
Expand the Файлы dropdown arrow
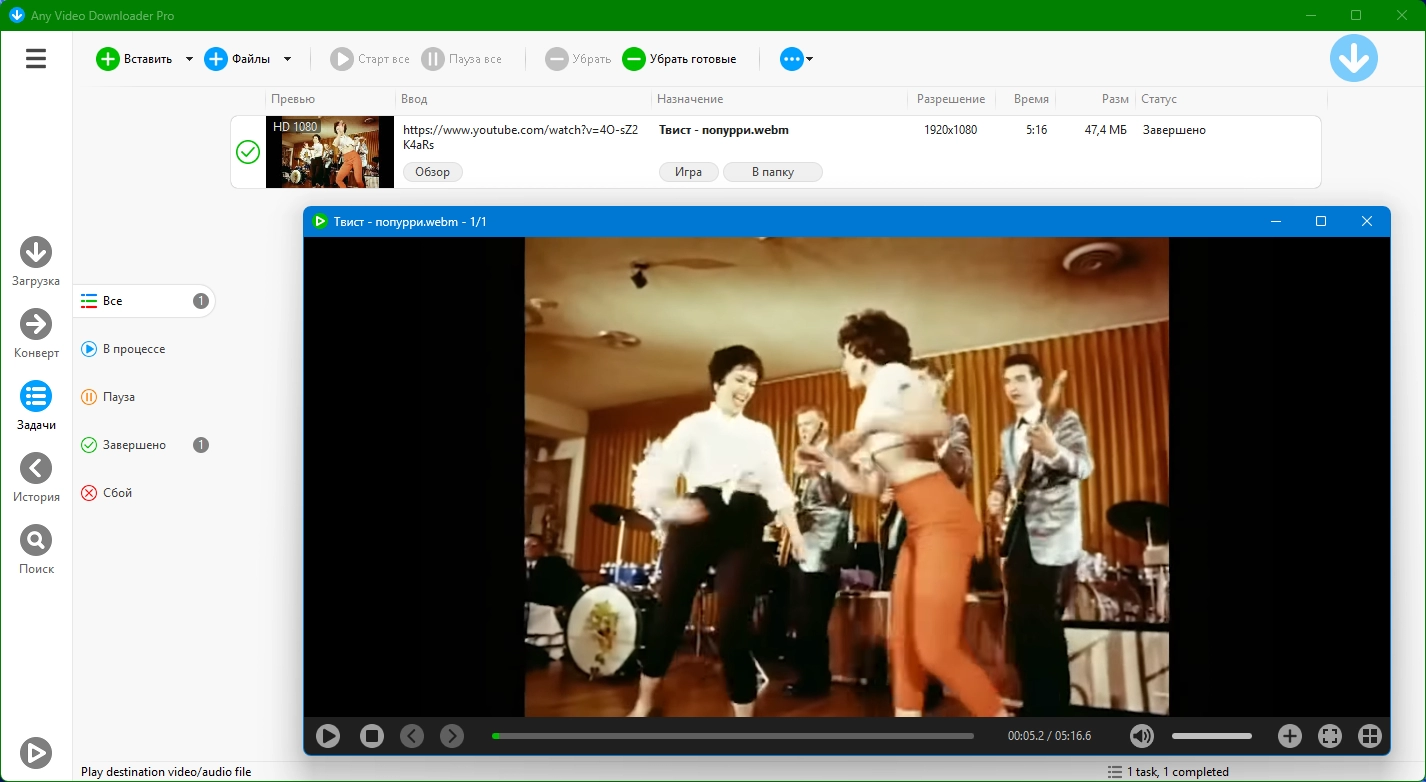pyautogui.click(x=287, y=59)
